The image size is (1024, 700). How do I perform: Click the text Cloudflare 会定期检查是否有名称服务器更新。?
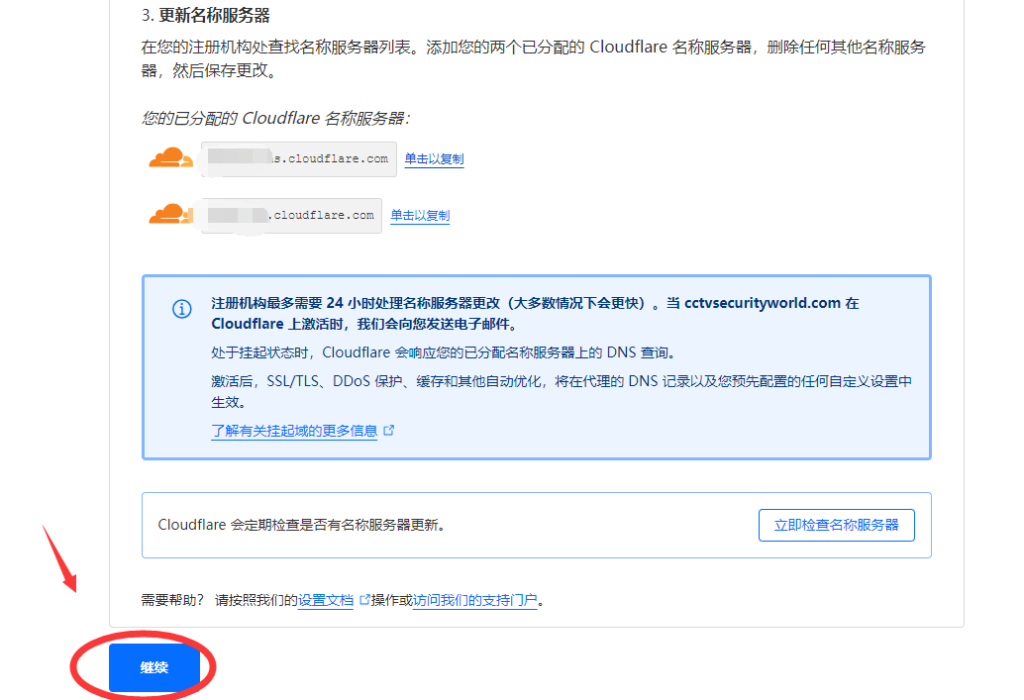point(301,525)
